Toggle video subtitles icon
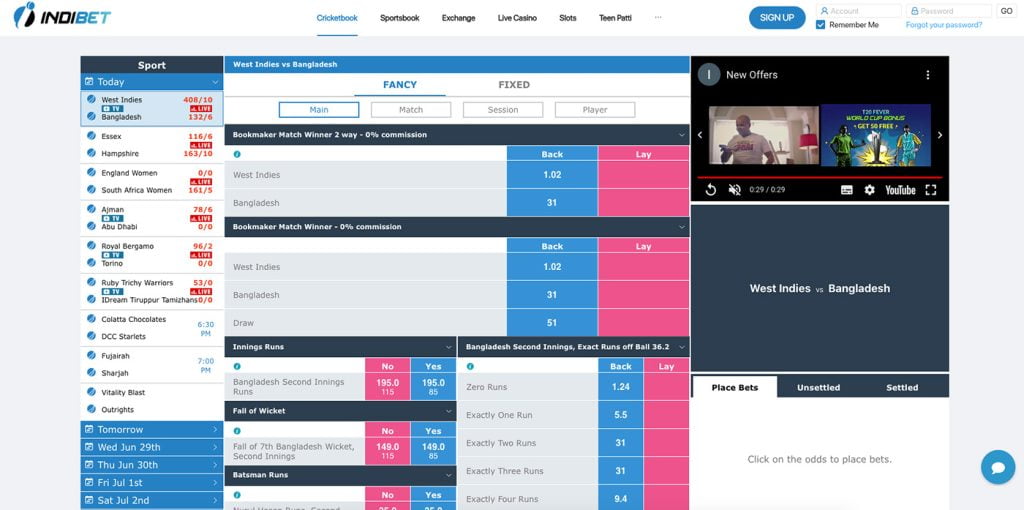This screenshot has height=510, width=1024. 846,190
